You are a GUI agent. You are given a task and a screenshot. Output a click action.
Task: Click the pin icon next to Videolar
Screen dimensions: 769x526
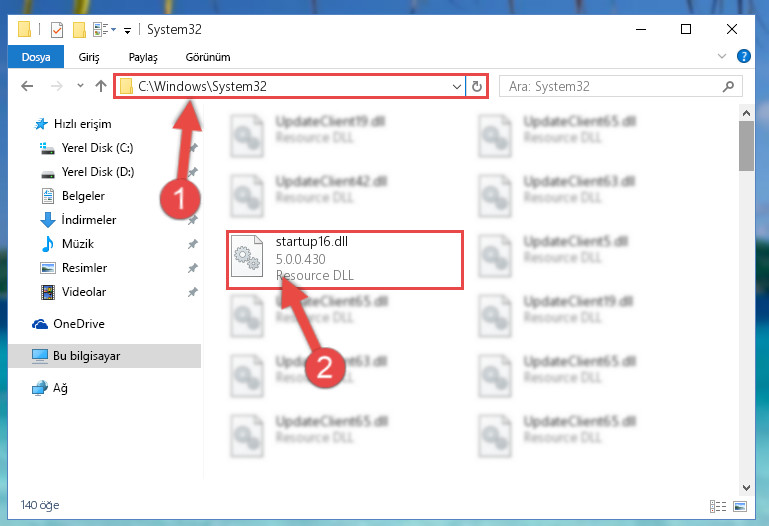[193, 292]
